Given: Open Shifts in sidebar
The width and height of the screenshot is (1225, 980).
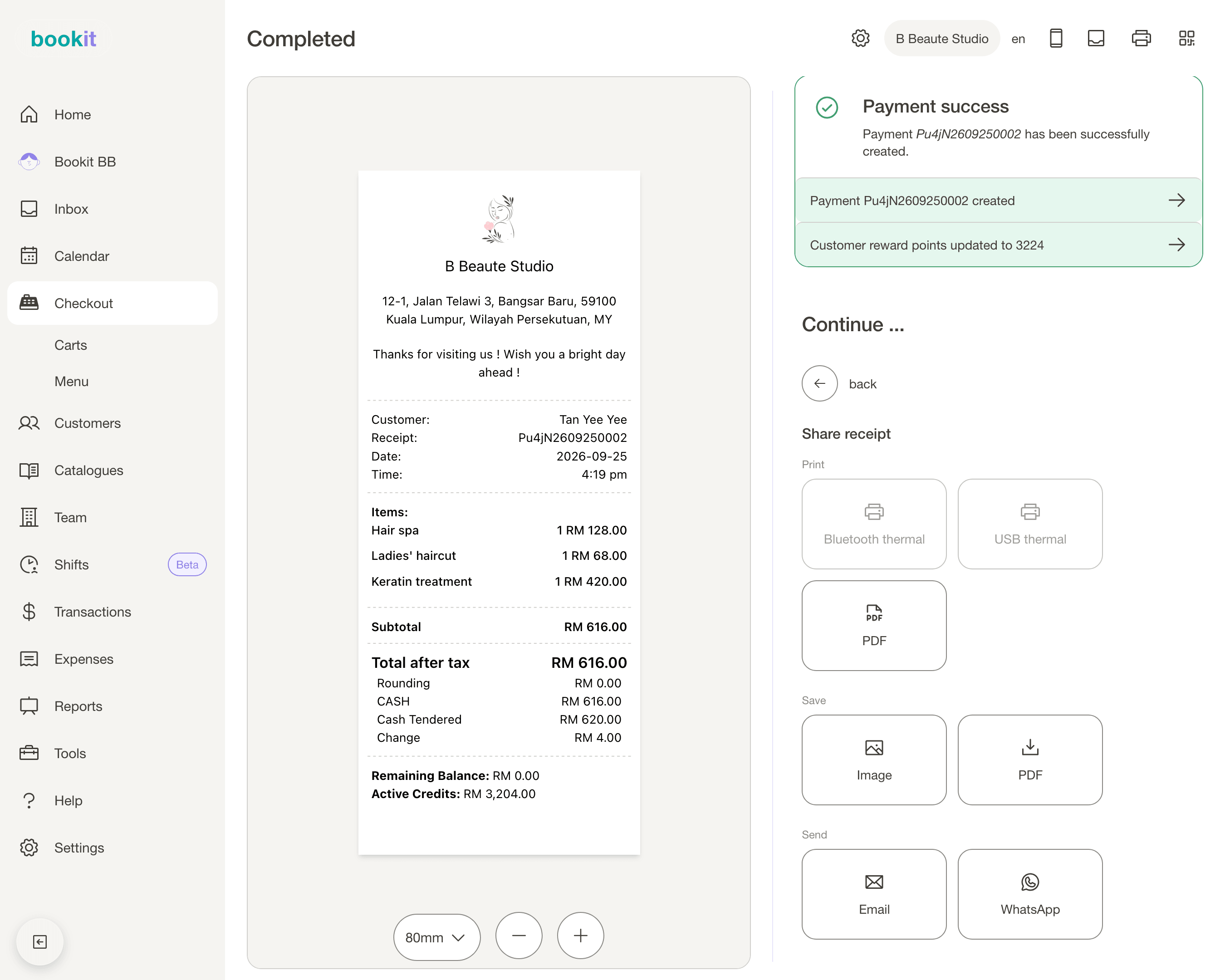Looking at the screenshot, I should [113, 565].
